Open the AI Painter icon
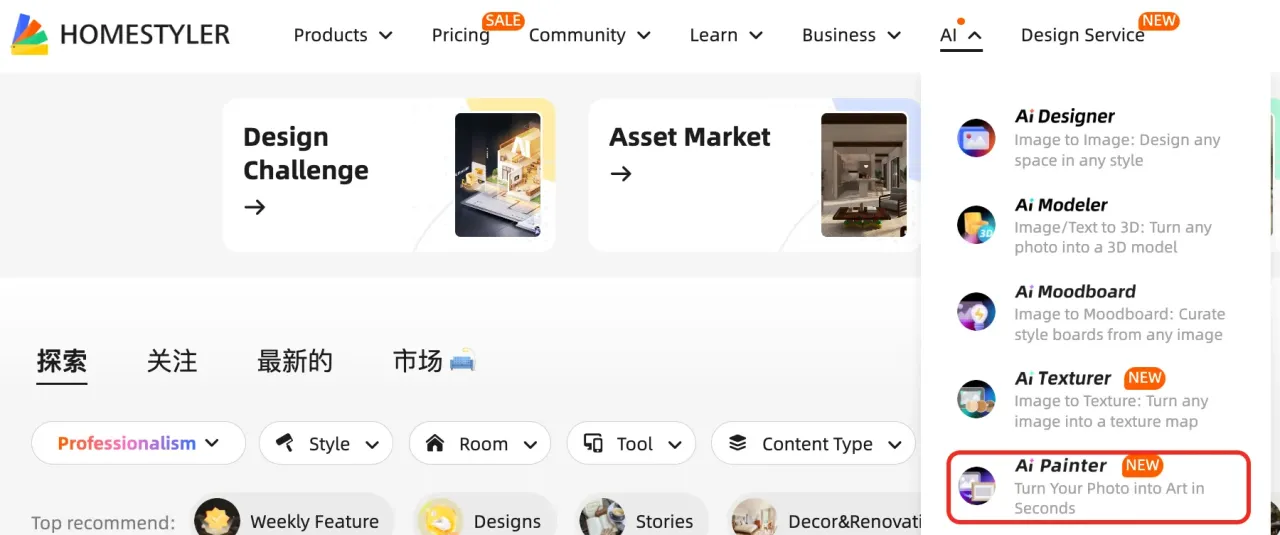1280x535 pixels. (976, 485)
